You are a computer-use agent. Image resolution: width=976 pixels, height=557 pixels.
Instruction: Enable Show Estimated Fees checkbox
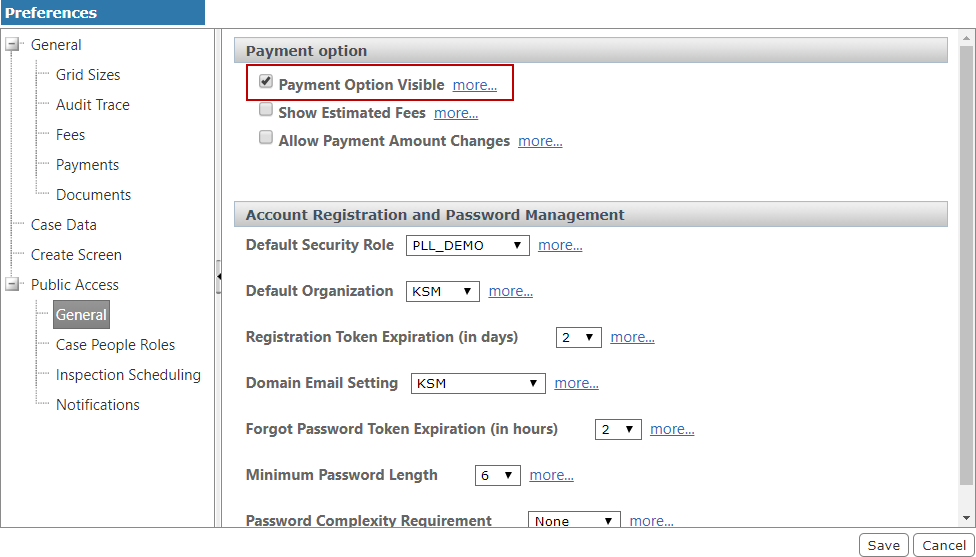click(266, 110)
